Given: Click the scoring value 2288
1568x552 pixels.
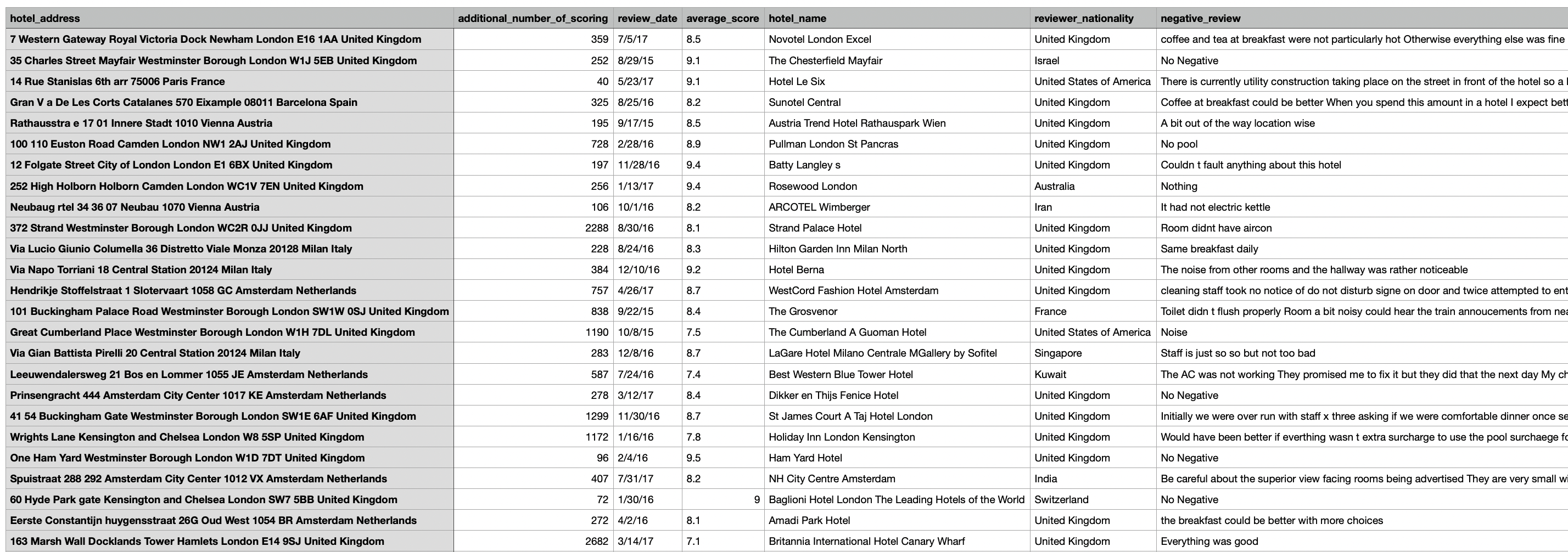Looking at the screenshot, I should [533, 228].
